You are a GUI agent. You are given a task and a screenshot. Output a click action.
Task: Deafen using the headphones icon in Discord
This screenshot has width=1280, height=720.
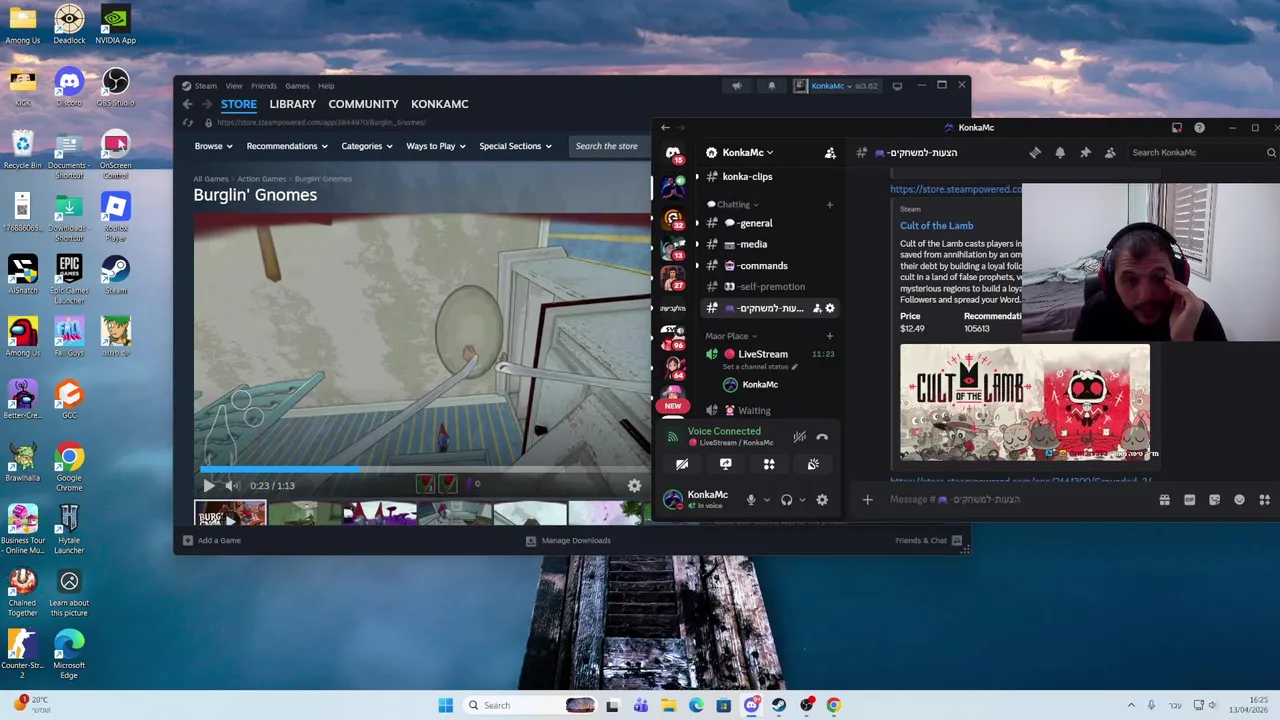(787, 500)
